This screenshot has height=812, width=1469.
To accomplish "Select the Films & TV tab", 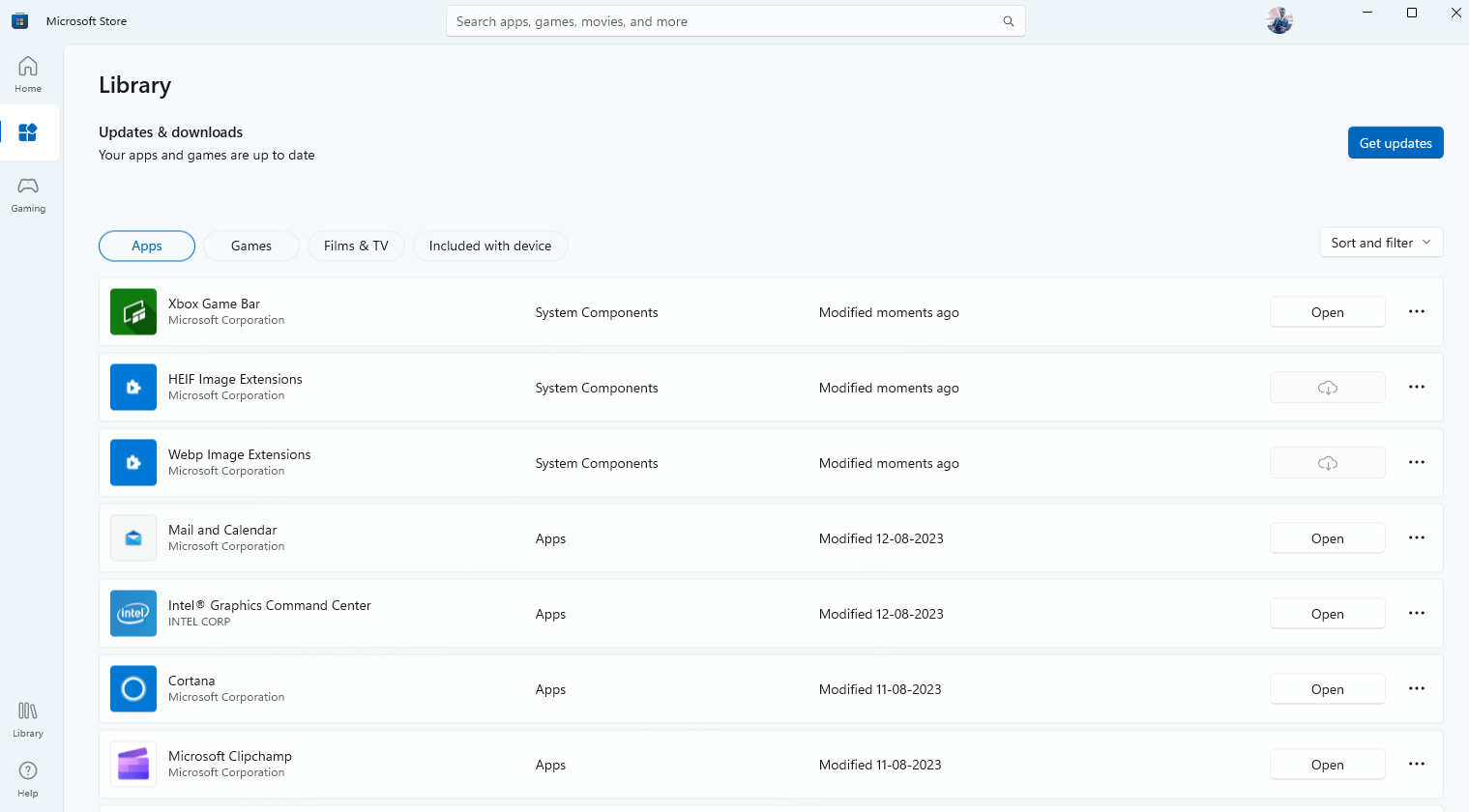I will point(356,246).
